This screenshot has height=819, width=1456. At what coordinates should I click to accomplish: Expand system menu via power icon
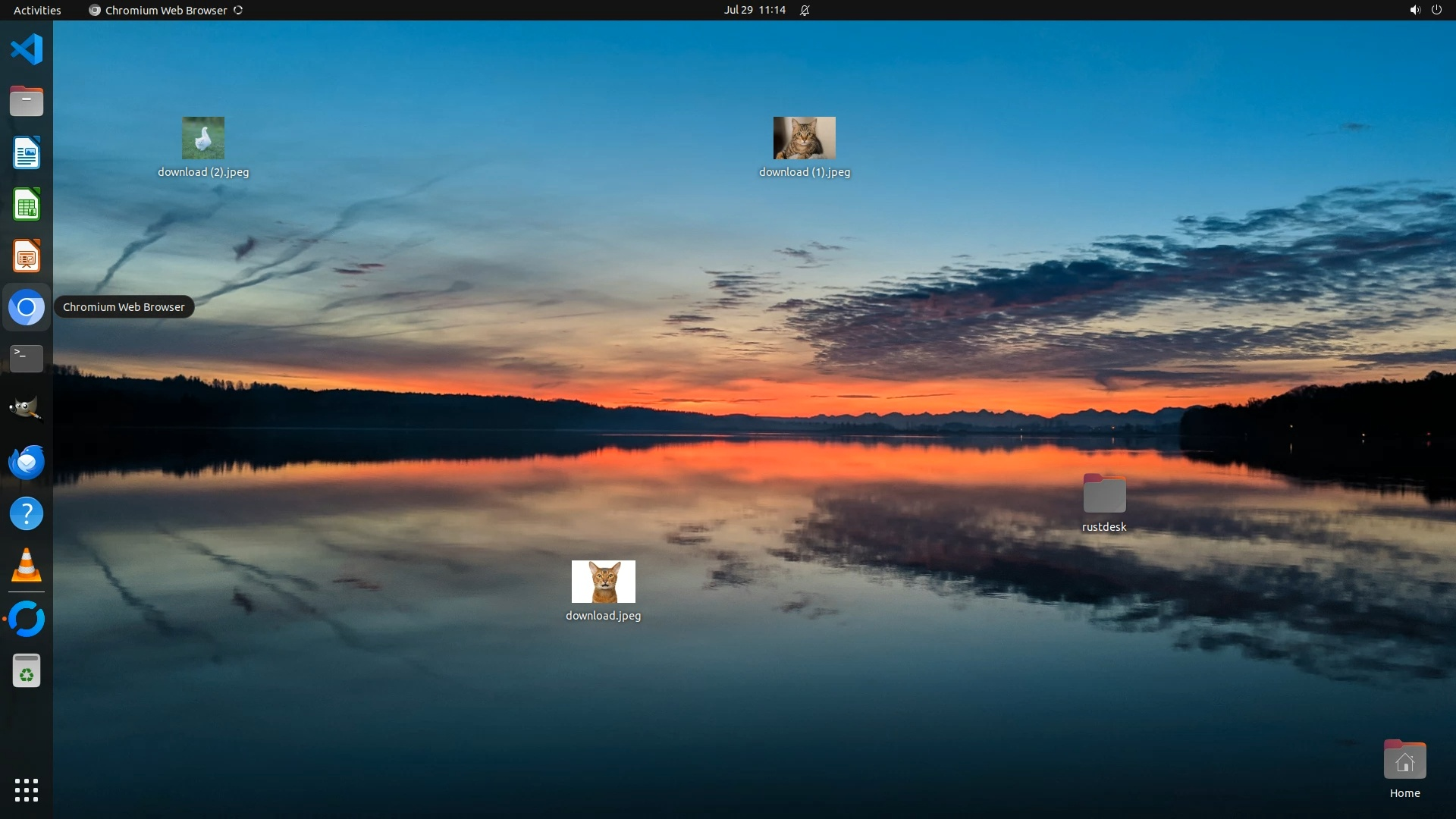(1436, 10)
